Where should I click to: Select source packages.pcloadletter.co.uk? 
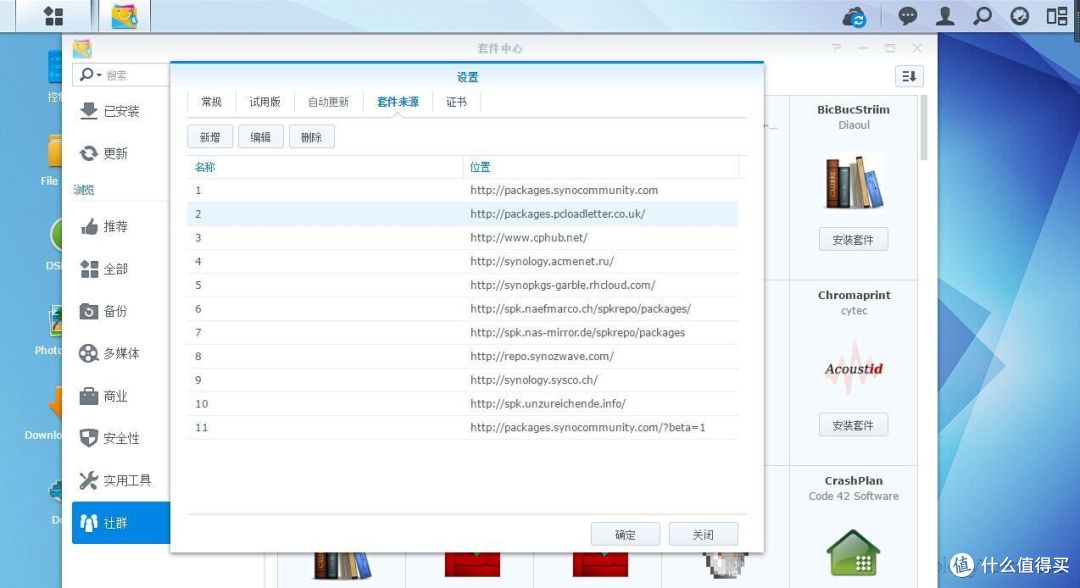[463, 213]
